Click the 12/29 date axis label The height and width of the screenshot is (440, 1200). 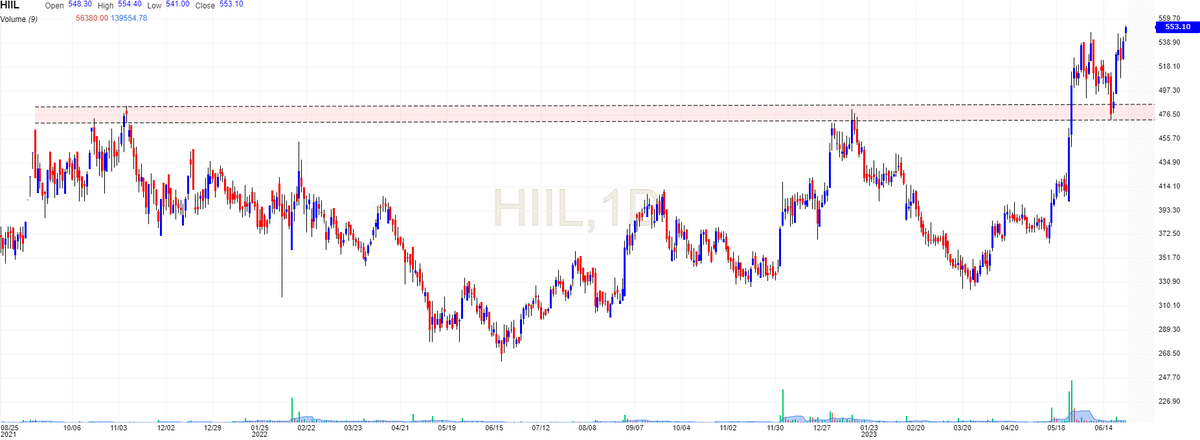[212, 427]
